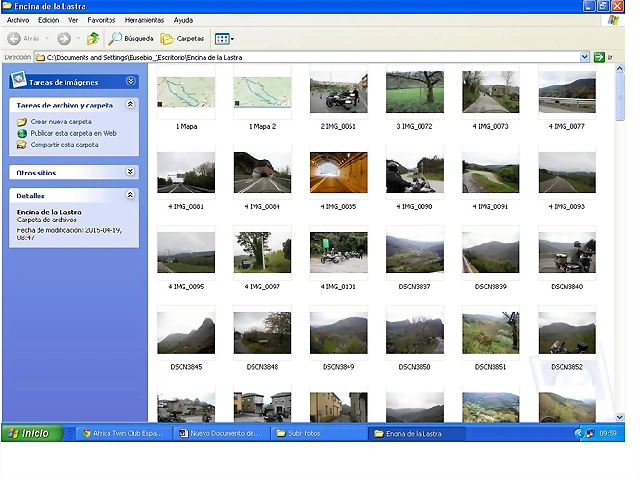
Task: Open the Ver menu
Action: click(73, 20)
